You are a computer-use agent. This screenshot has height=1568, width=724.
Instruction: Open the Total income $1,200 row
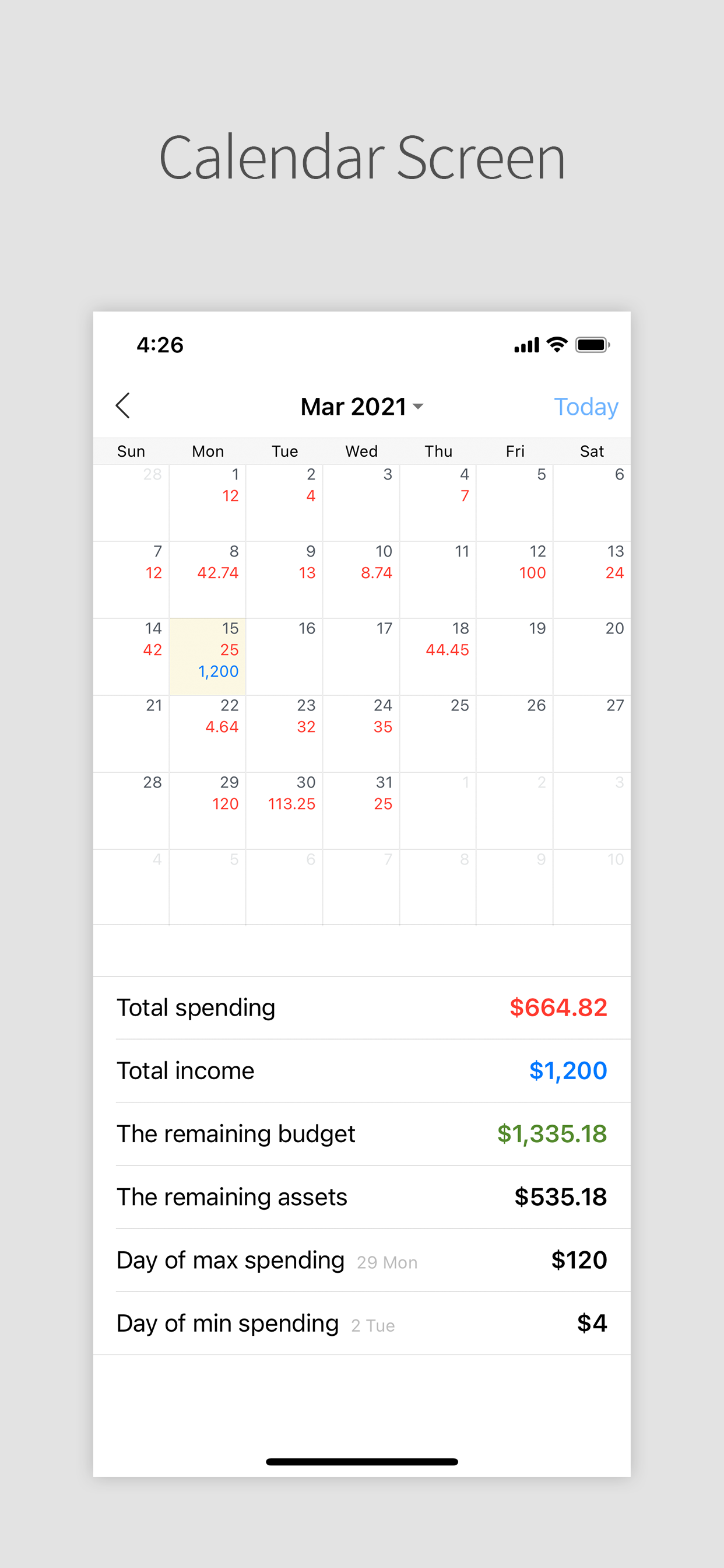point(362,1070)
